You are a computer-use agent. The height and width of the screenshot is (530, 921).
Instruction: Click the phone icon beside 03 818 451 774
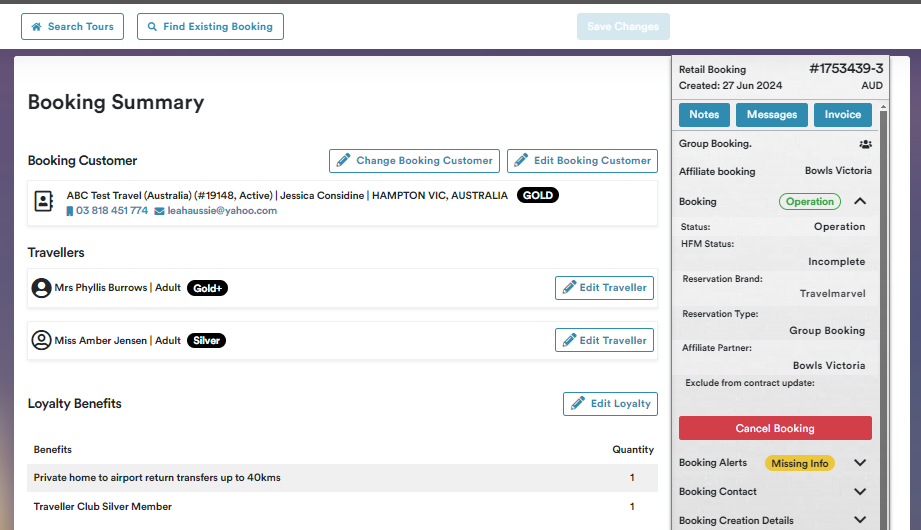point(69,211)
